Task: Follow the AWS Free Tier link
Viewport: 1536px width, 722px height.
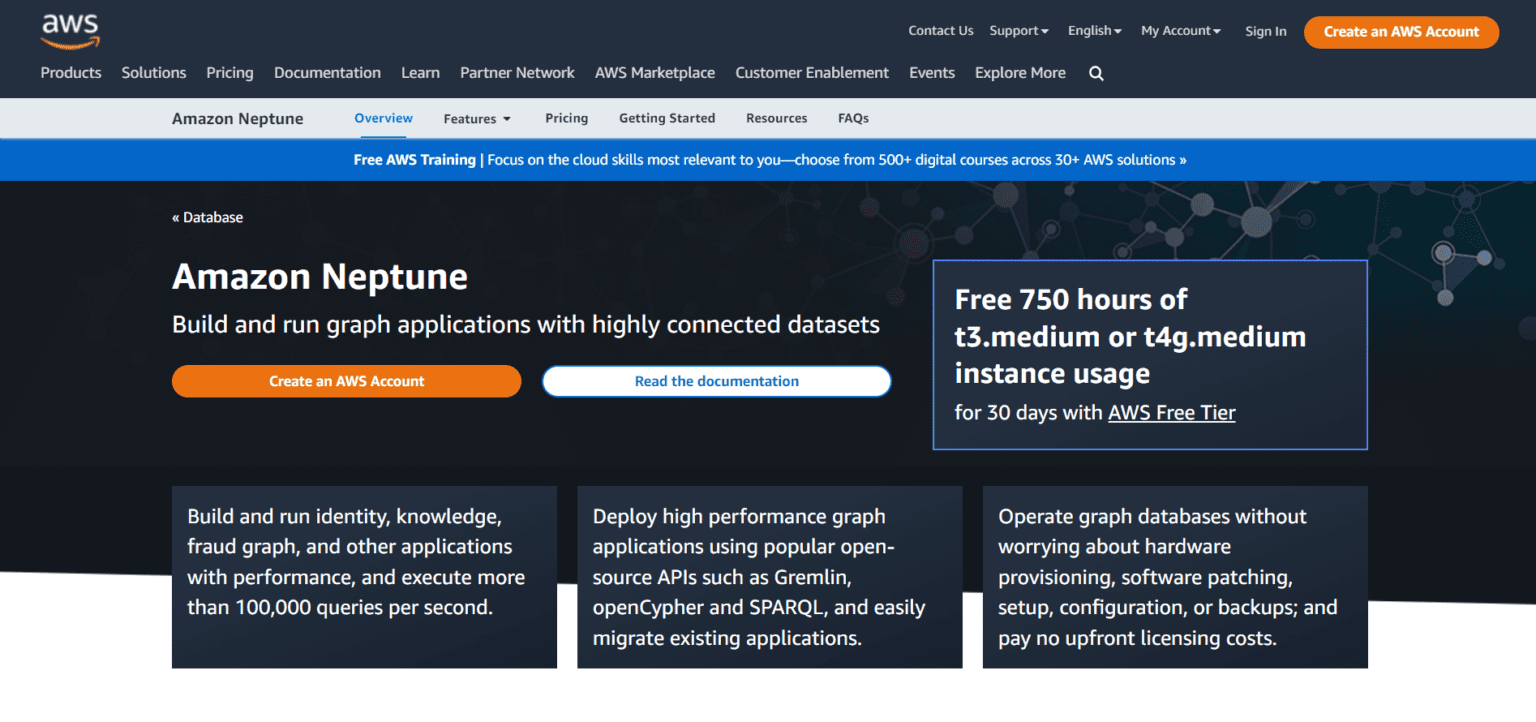Action: 1171,412
